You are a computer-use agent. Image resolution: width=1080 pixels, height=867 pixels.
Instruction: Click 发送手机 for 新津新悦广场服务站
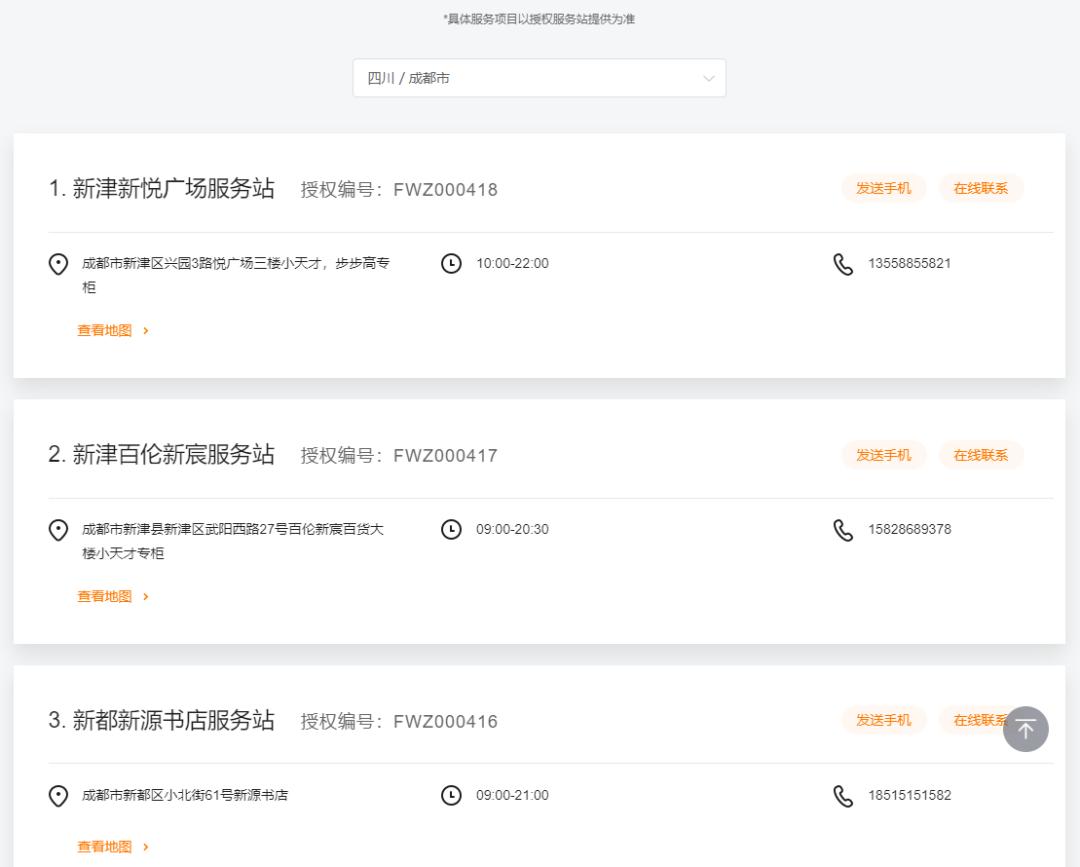click(x=883, y=188)
